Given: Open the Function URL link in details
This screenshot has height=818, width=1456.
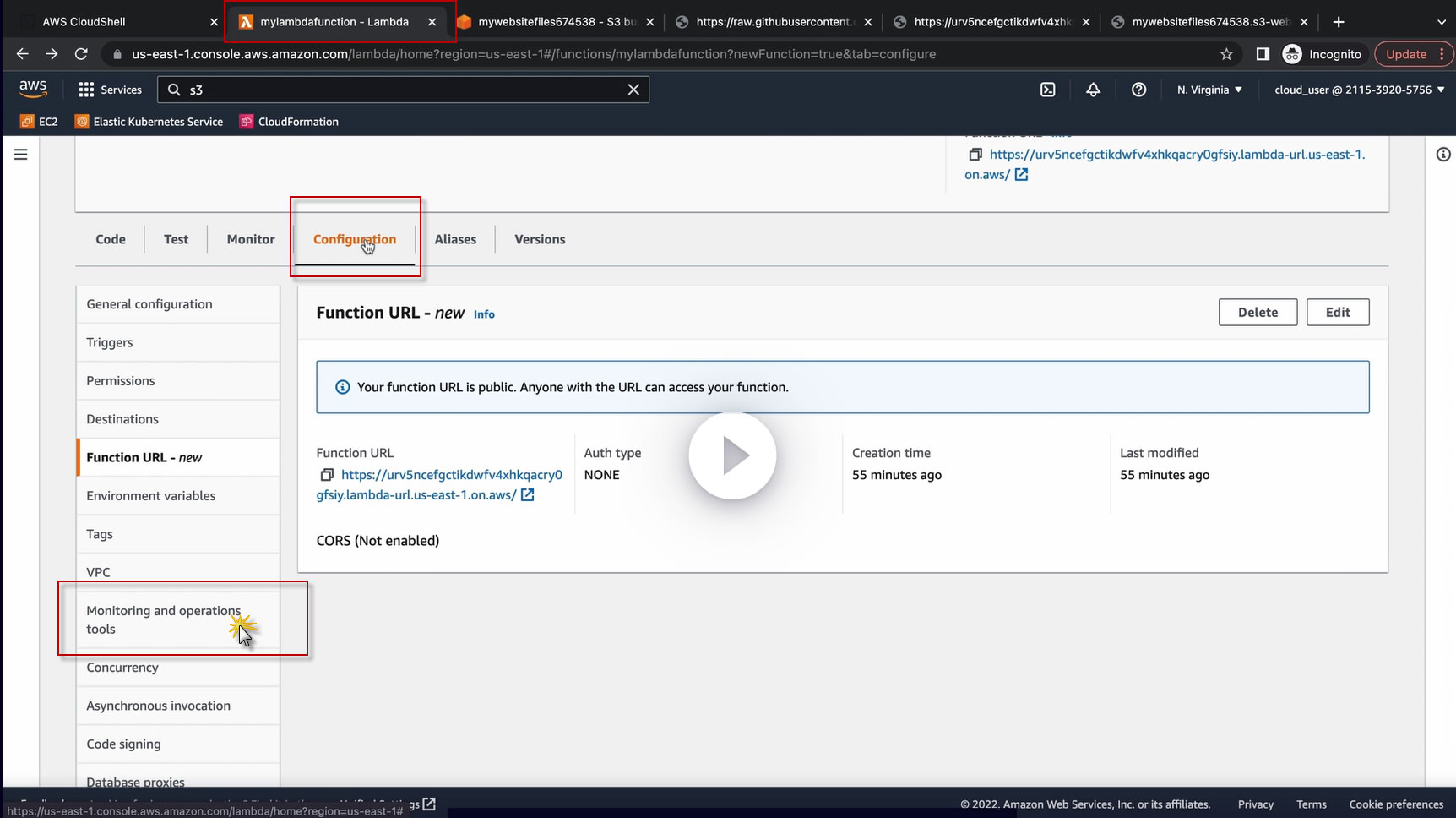Looking at the screenshot, I should (439, 485).
